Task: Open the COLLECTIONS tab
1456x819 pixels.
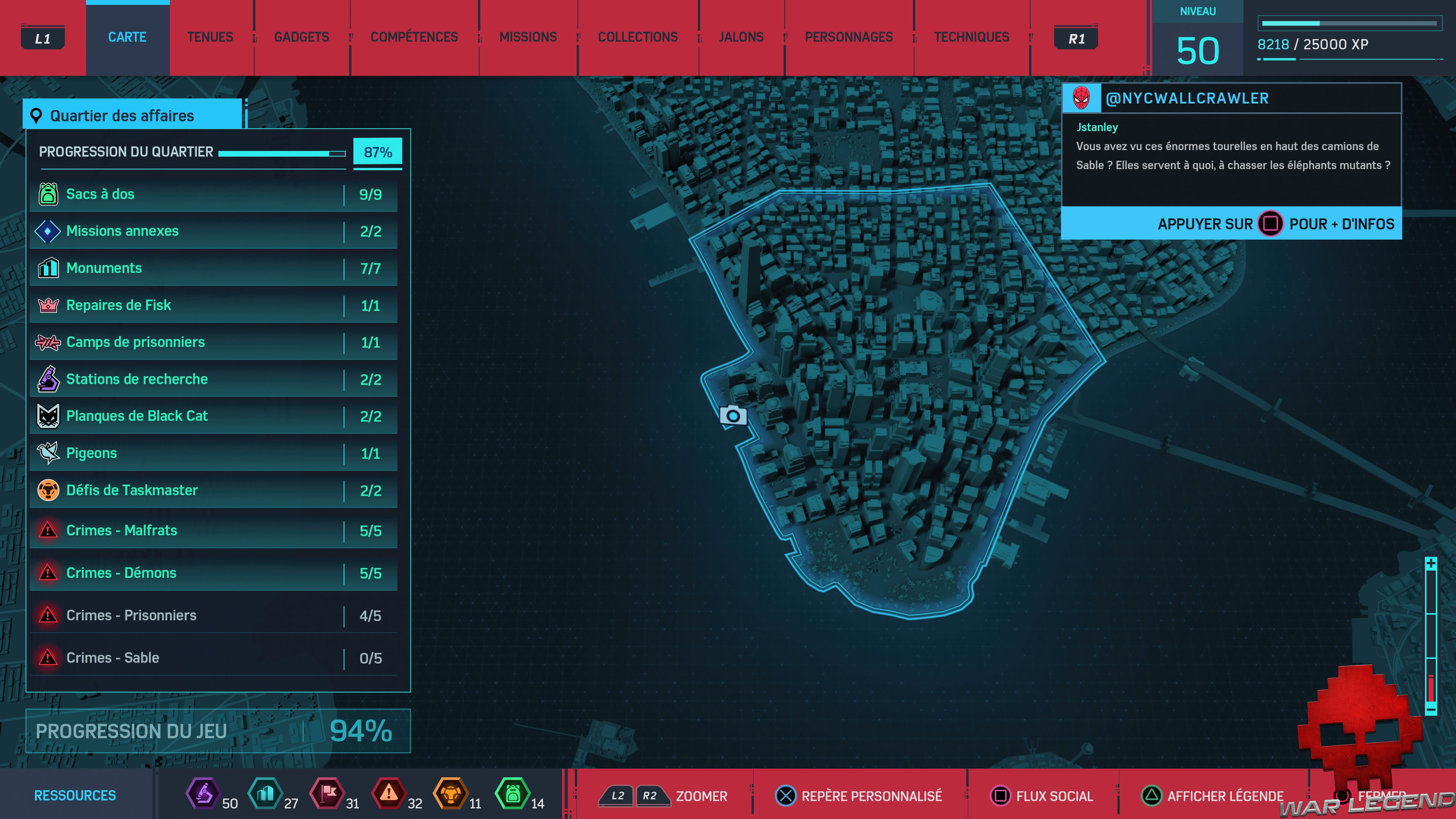Action: point(637,37)
